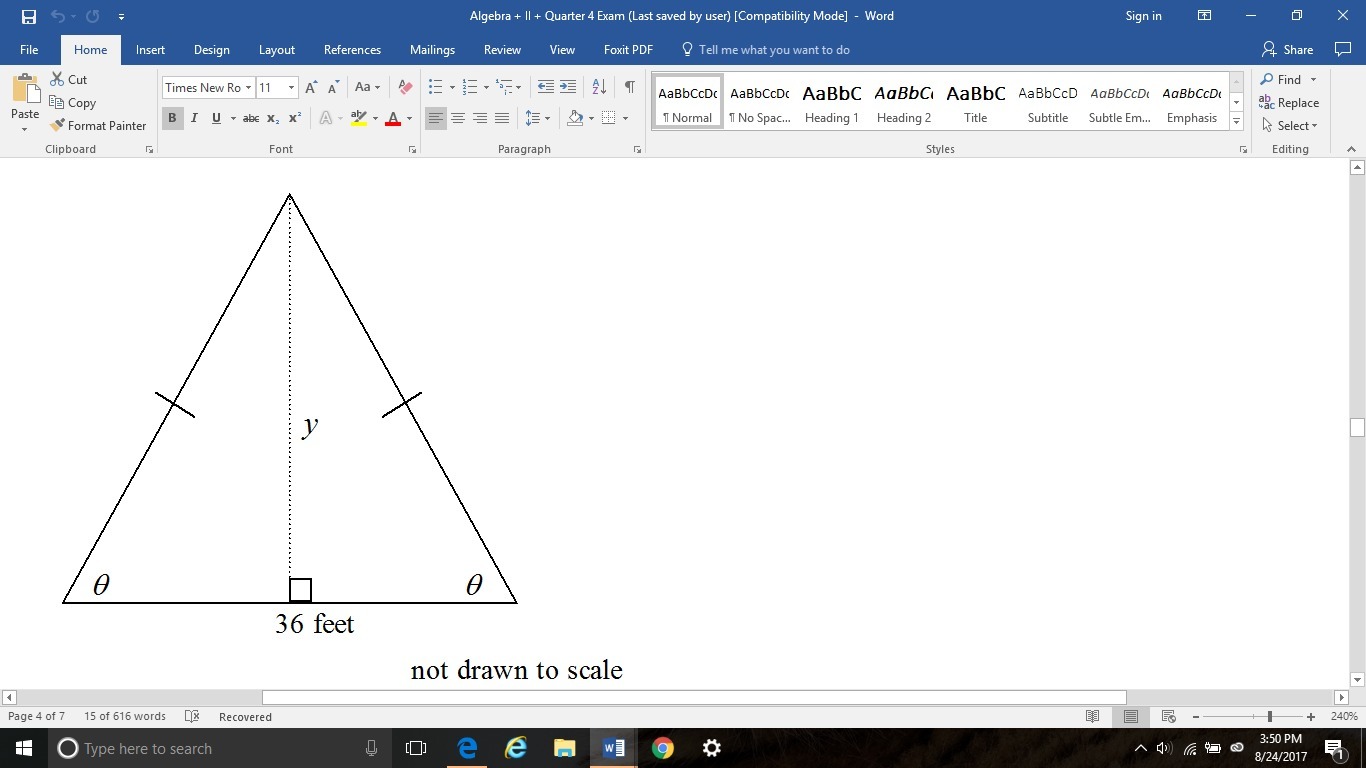Open the Insert ribbon tab
Screen dimensions: 1366x768
pos(150,50)
